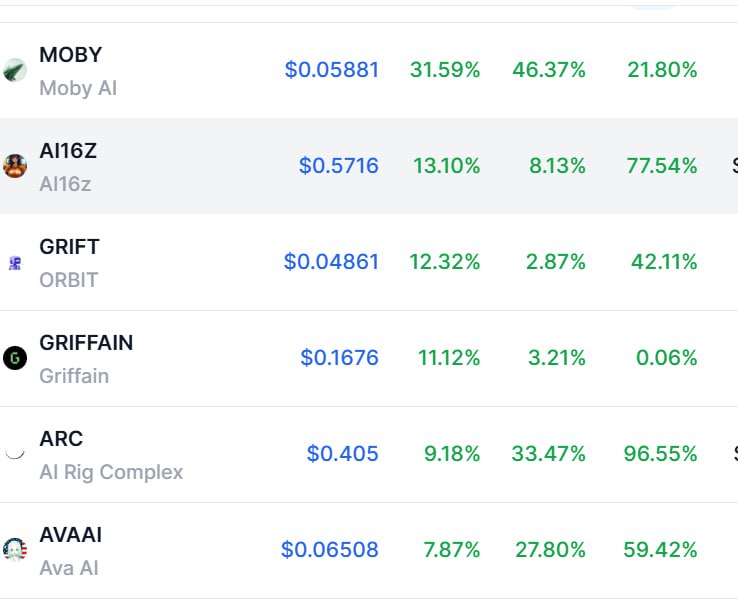Screen dimensions: 738x606
Task: Select the GRIFT ticker name
Action: (69, 247)
